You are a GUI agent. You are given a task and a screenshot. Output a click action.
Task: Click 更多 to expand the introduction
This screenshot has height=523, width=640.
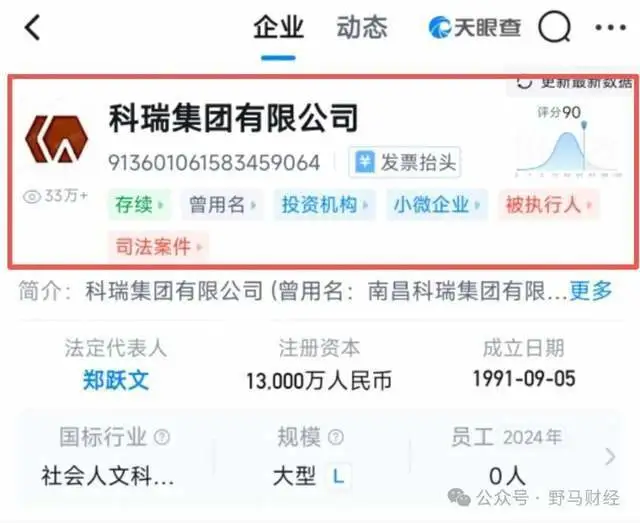point(591,291)
